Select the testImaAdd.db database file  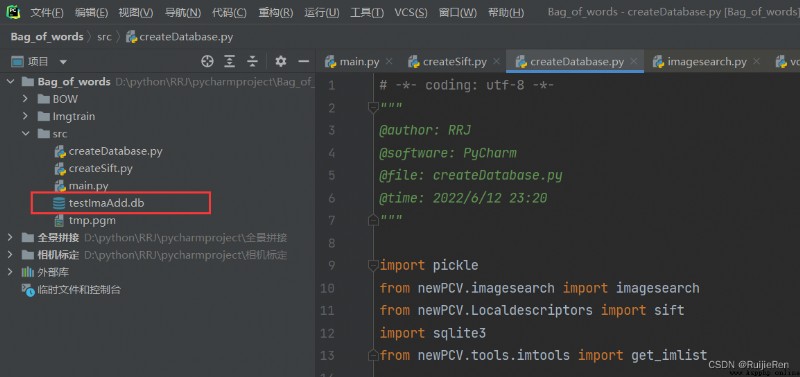click(x=106, y=203)
